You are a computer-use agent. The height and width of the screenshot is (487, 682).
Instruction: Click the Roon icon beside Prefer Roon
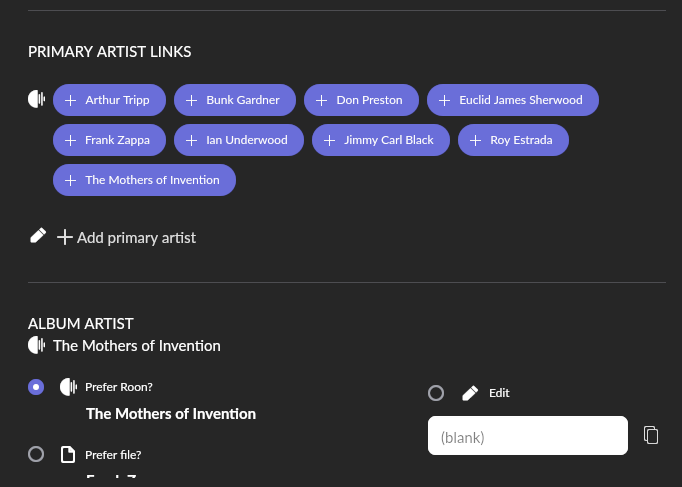pyautogui.click(x=68, y=387)
